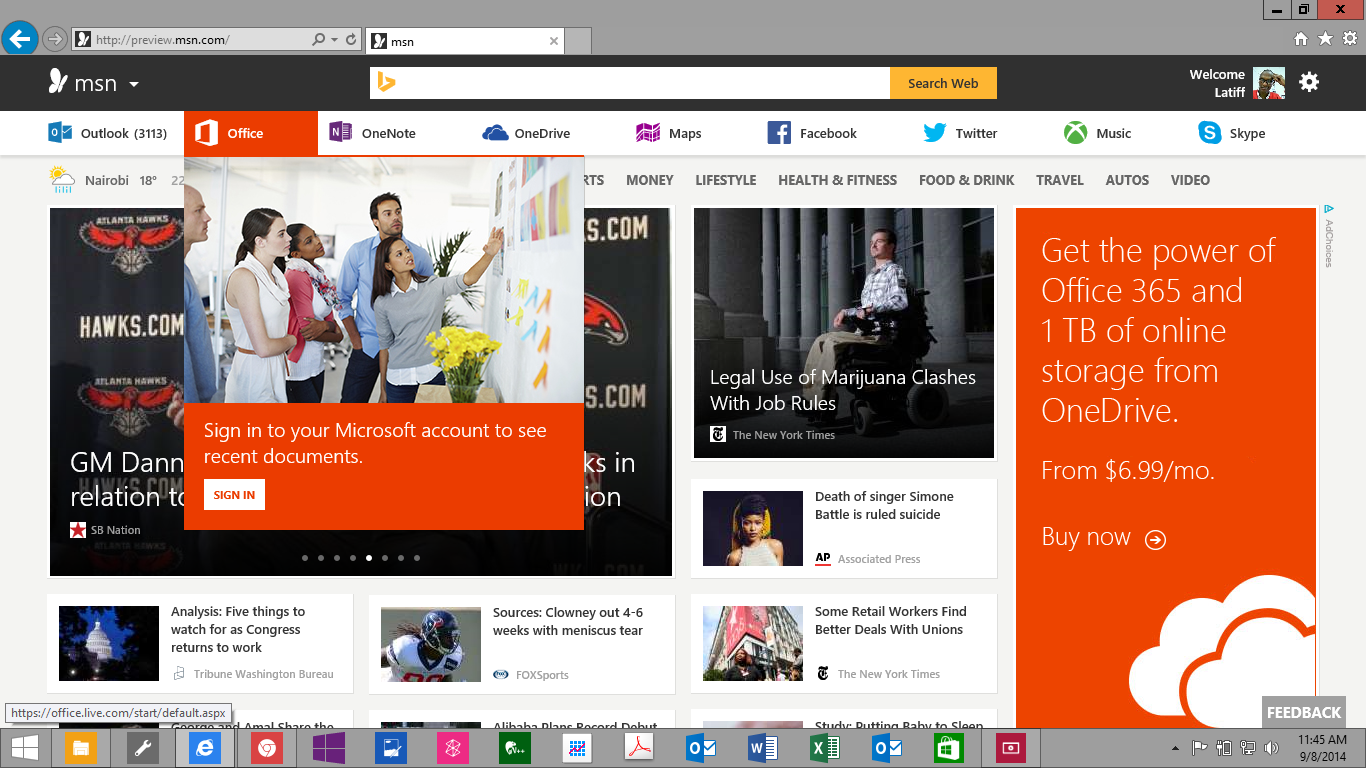Click the volume speaker tray icon
Image resolution: width=1366 pixels, height=768 pixels.
point(1272,748)
